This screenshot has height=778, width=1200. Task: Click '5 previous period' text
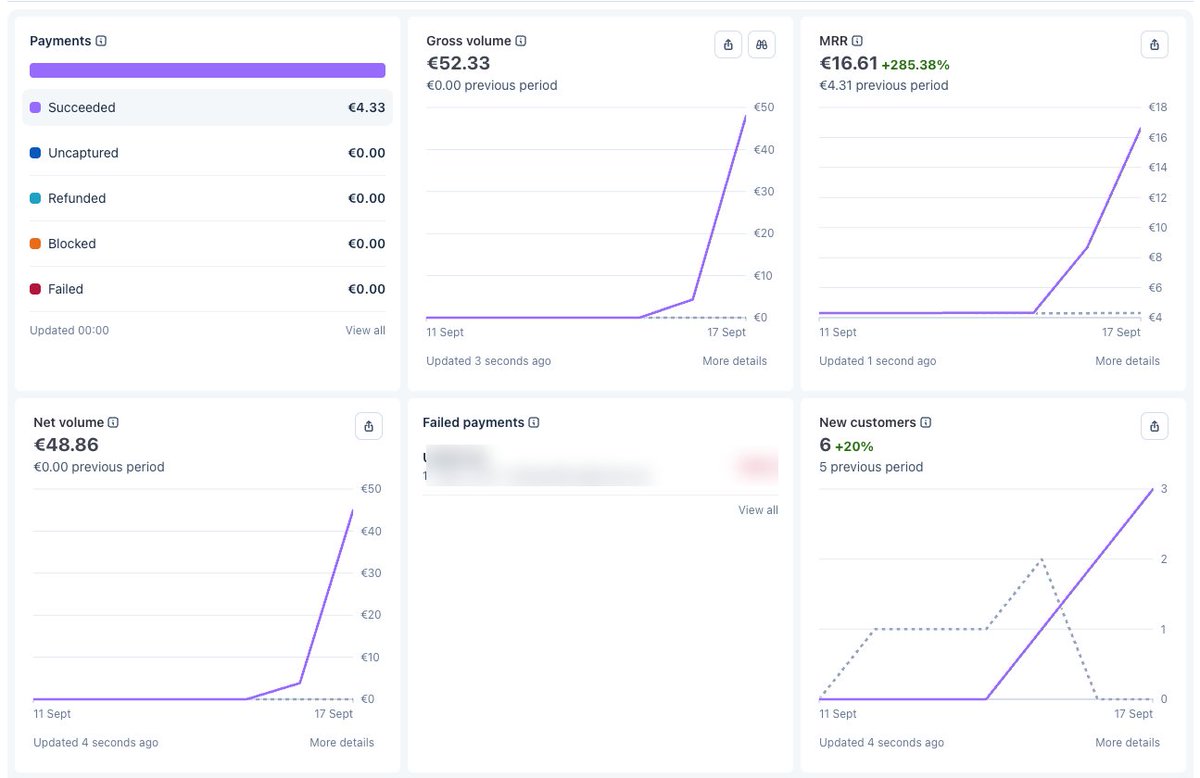coord(871,467)
